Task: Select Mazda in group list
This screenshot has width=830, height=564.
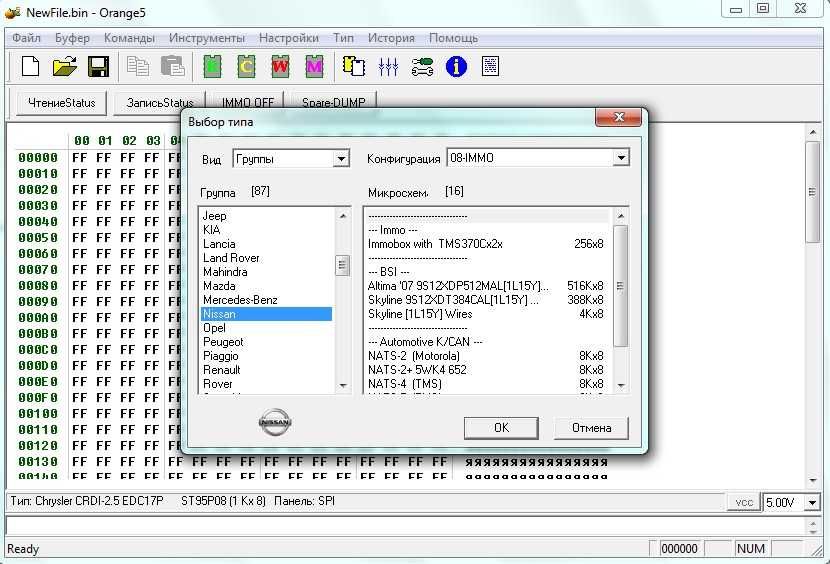Action: (266, 286)
